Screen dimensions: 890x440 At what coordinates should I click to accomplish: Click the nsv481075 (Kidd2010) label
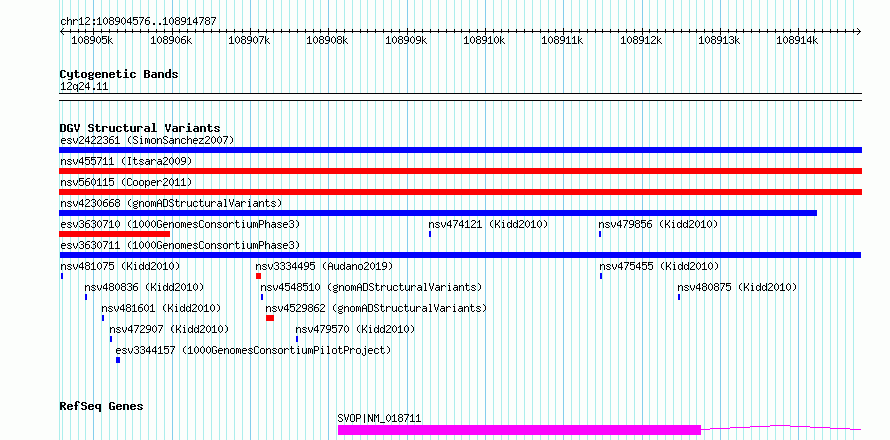pyautogui.click(x=120, y=266)
